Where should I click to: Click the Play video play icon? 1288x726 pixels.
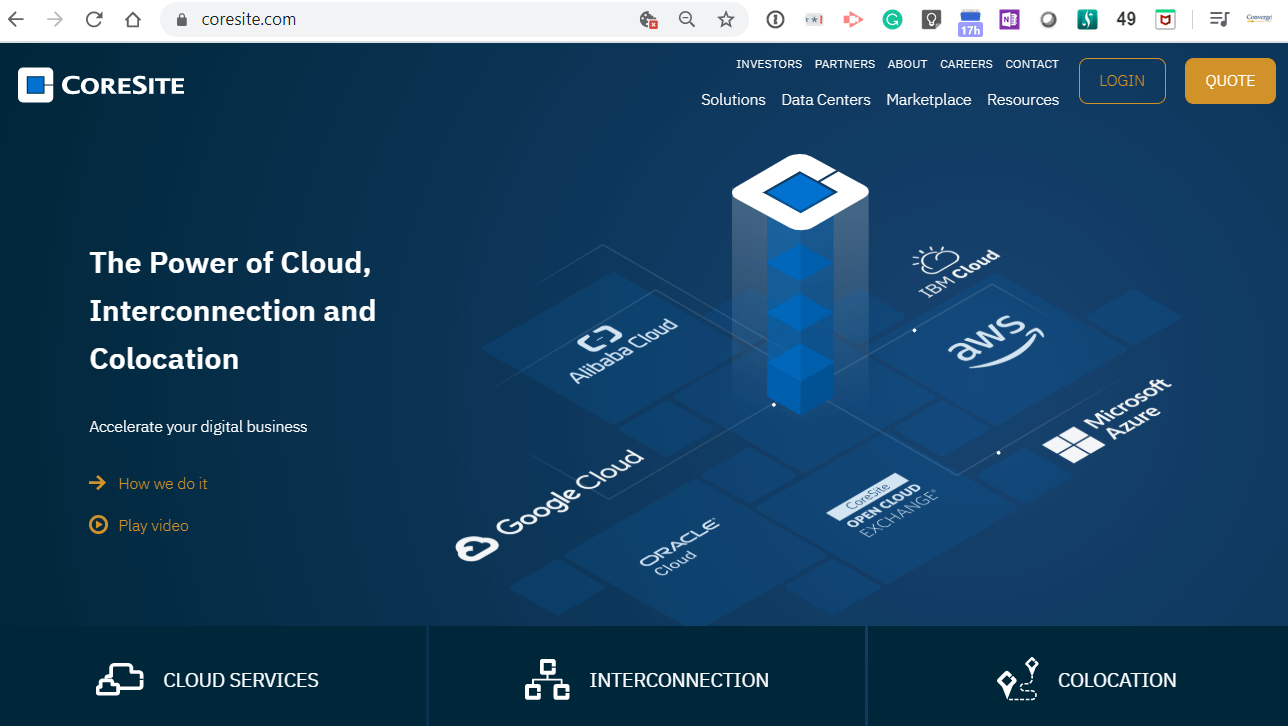pyautogui.click(x=97, y=525)
